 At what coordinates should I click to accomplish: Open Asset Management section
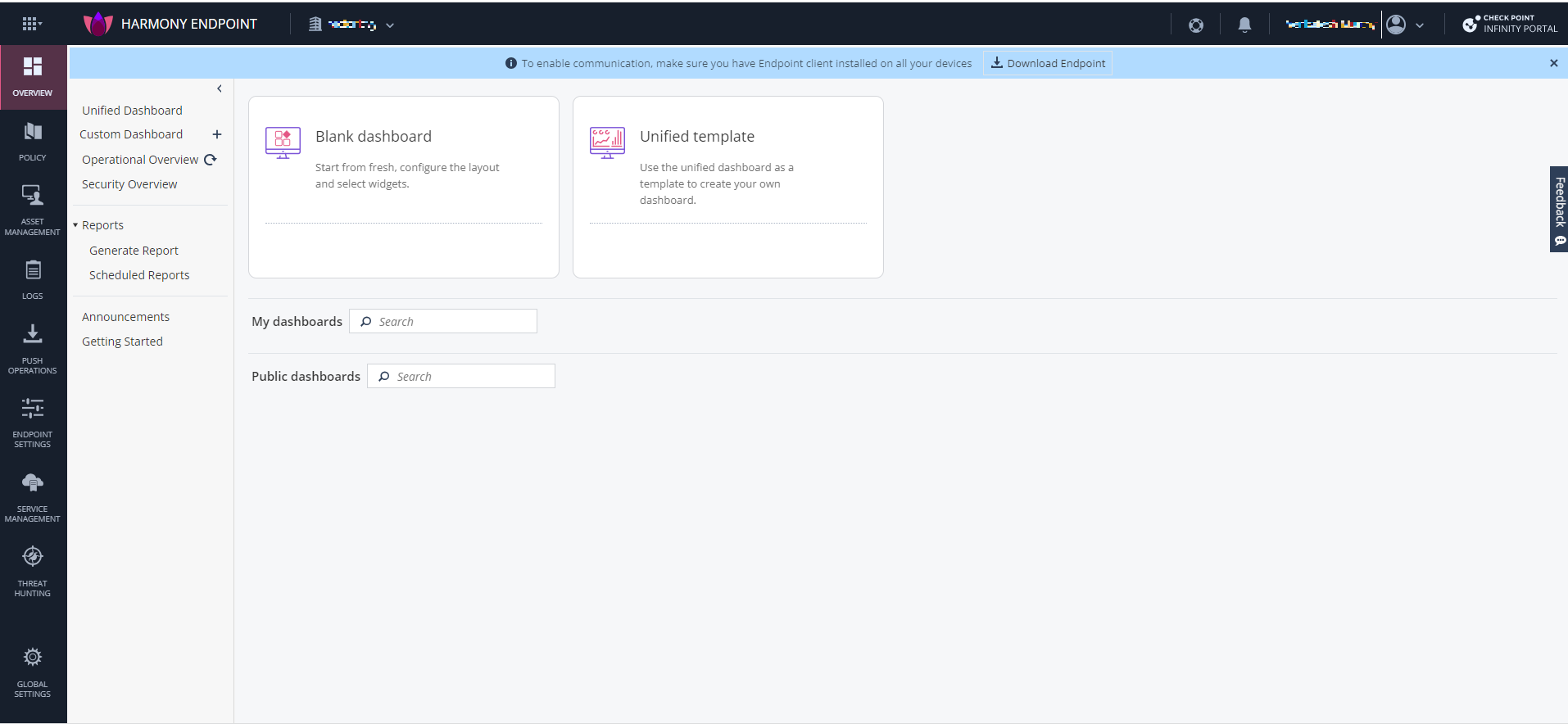tap(33, 210)
